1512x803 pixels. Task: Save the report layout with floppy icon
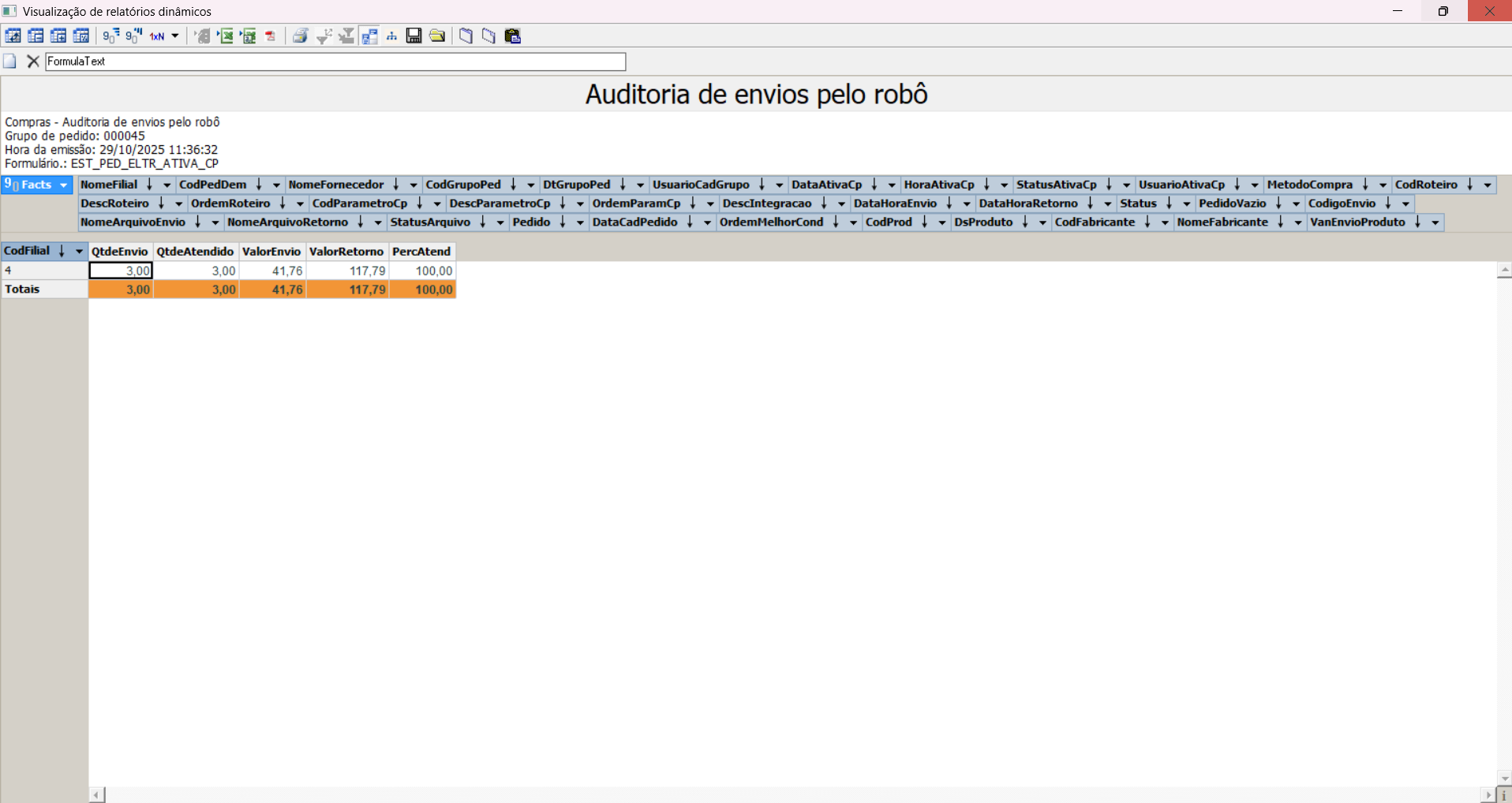(414, 36)
